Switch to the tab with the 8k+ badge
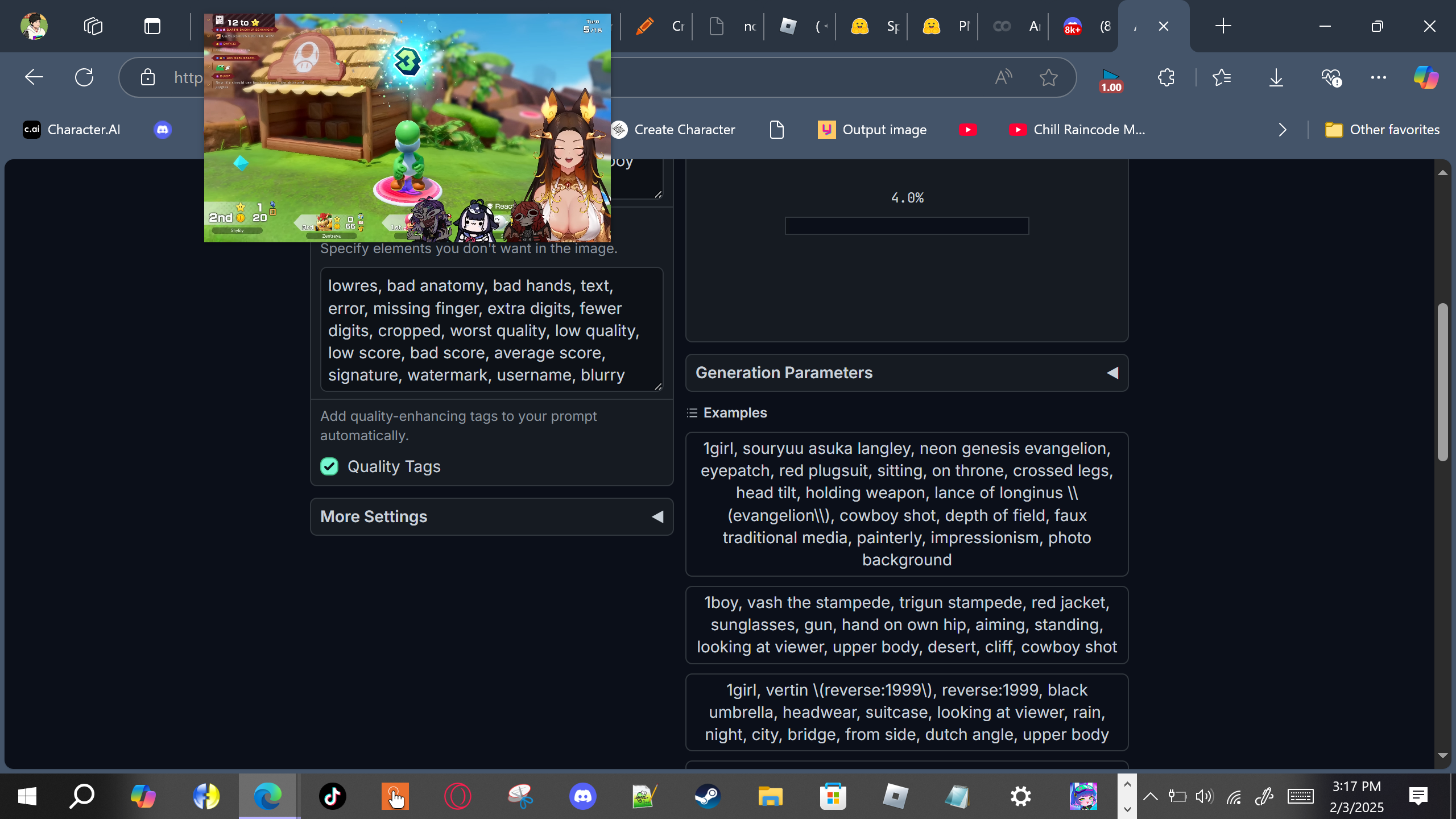1456x819 pixels. tap(1083, 26)
